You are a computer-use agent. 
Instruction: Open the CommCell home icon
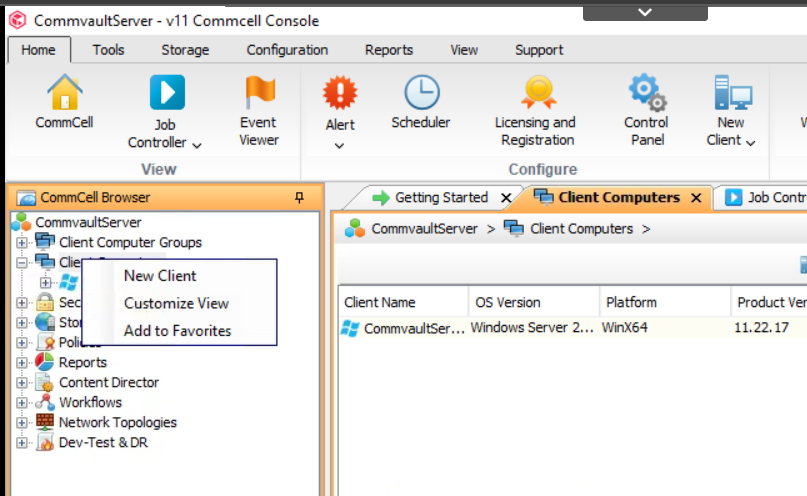coord(65,92)
